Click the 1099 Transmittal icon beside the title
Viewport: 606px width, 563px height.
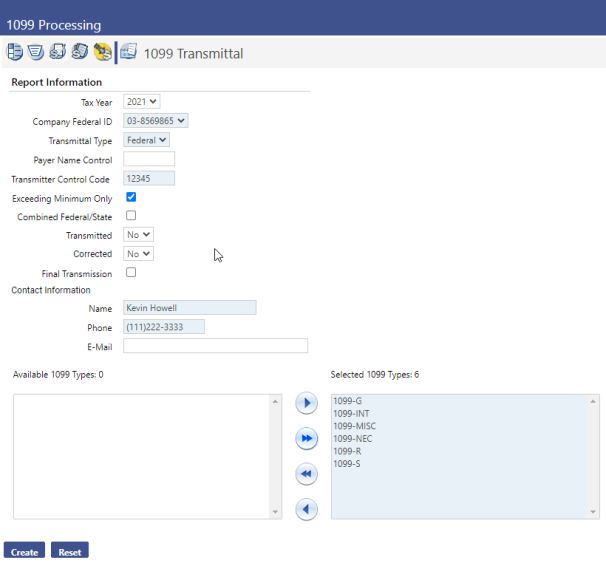[129, 52]
